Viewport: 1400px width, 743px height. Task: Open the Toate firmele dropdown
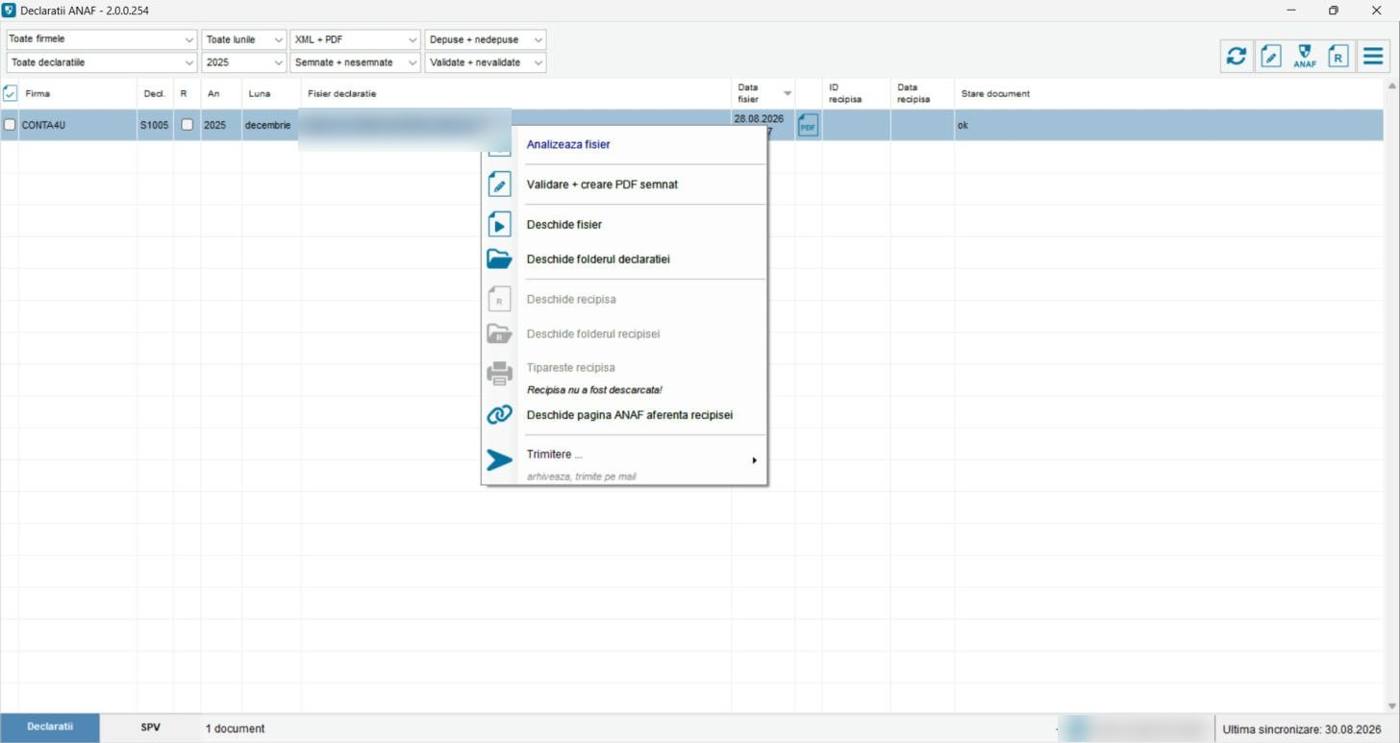[101, 40]
